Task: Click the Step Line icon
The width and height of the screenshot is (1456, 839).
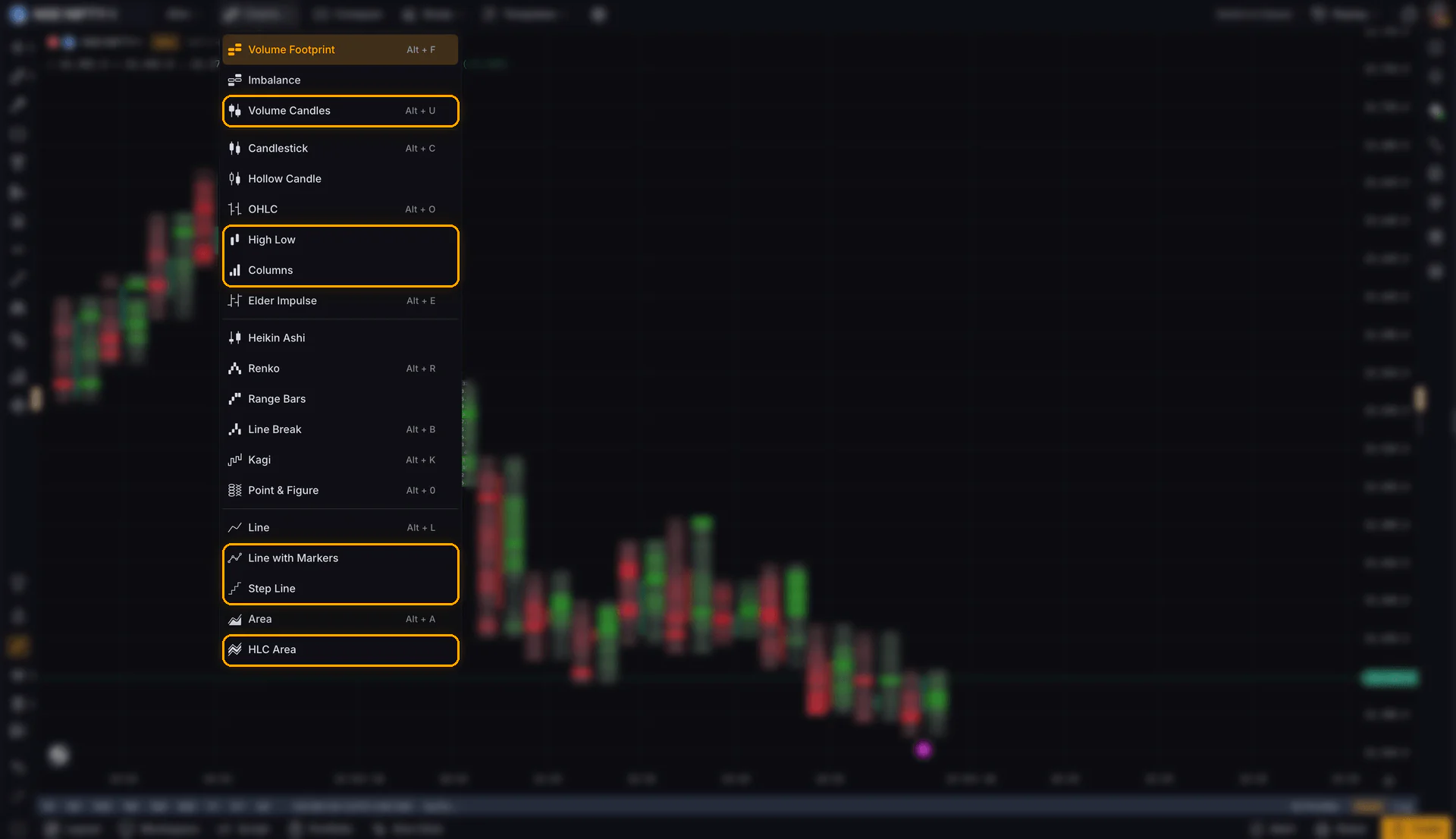Action: coord(235,589)
